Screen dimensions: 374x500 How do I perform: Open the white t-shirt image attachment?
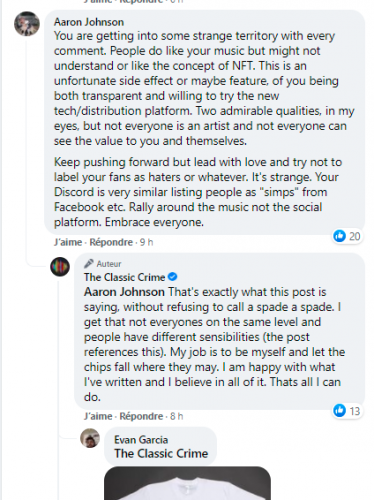pyautogui.click(x=187, y=483)
